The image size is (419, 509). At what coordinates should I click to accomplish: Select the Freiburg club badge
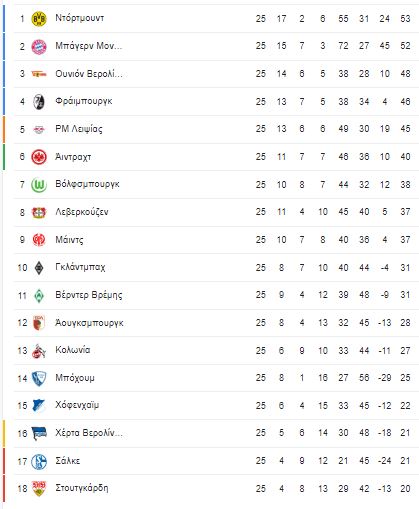39,102
